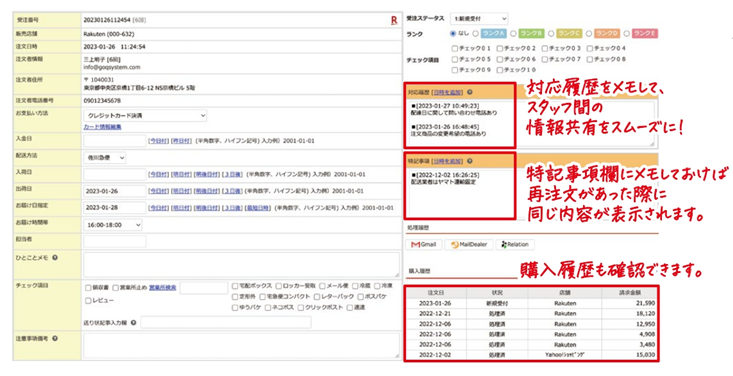This screenshot has width=733, height=376.
Task: Click purchase history amount 21,590
Action: pyautogui.click(x=646, y=304)
